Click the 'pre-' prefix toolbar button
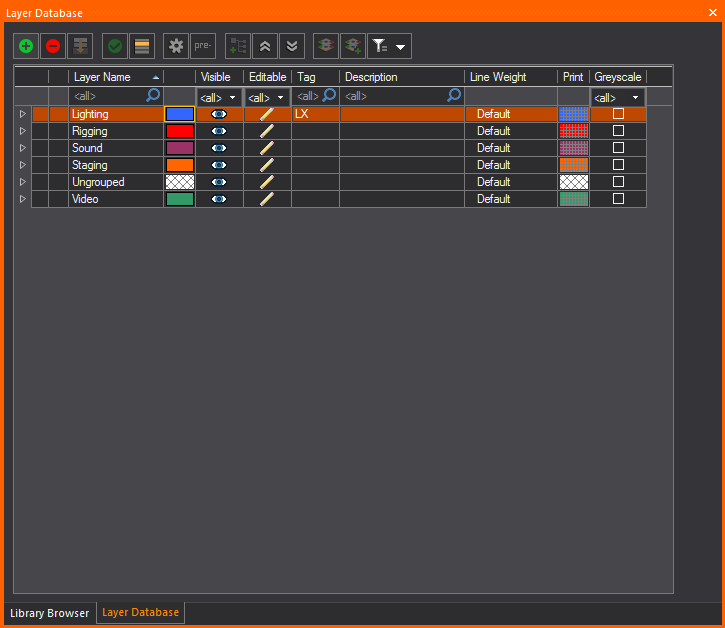This screenshot has height=628, width=725. tap(203, 46)
